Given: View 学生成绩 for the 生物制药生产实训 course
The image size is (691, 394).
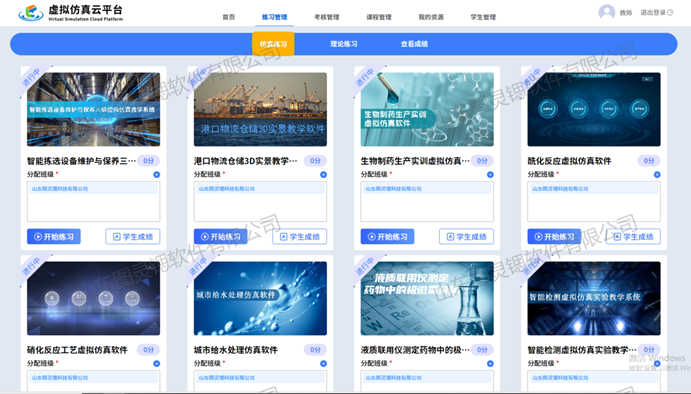Looking at the screenshot, I should 466,237.
